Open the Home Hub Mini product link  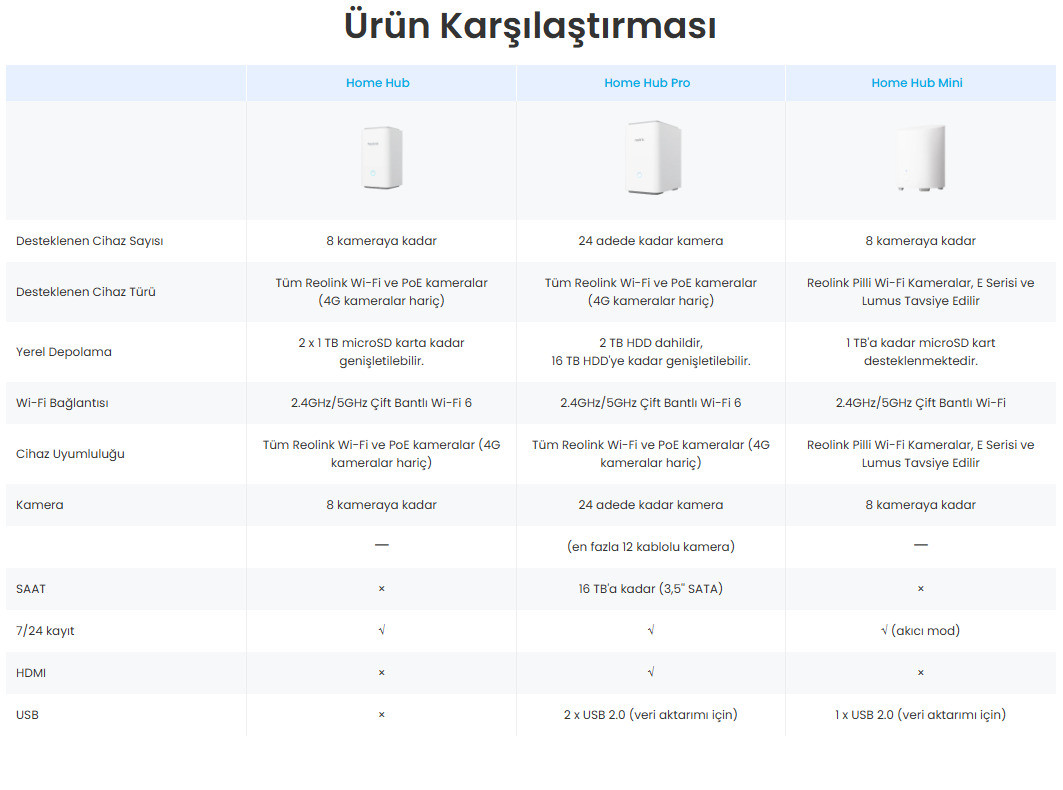[x=917, y=83]
